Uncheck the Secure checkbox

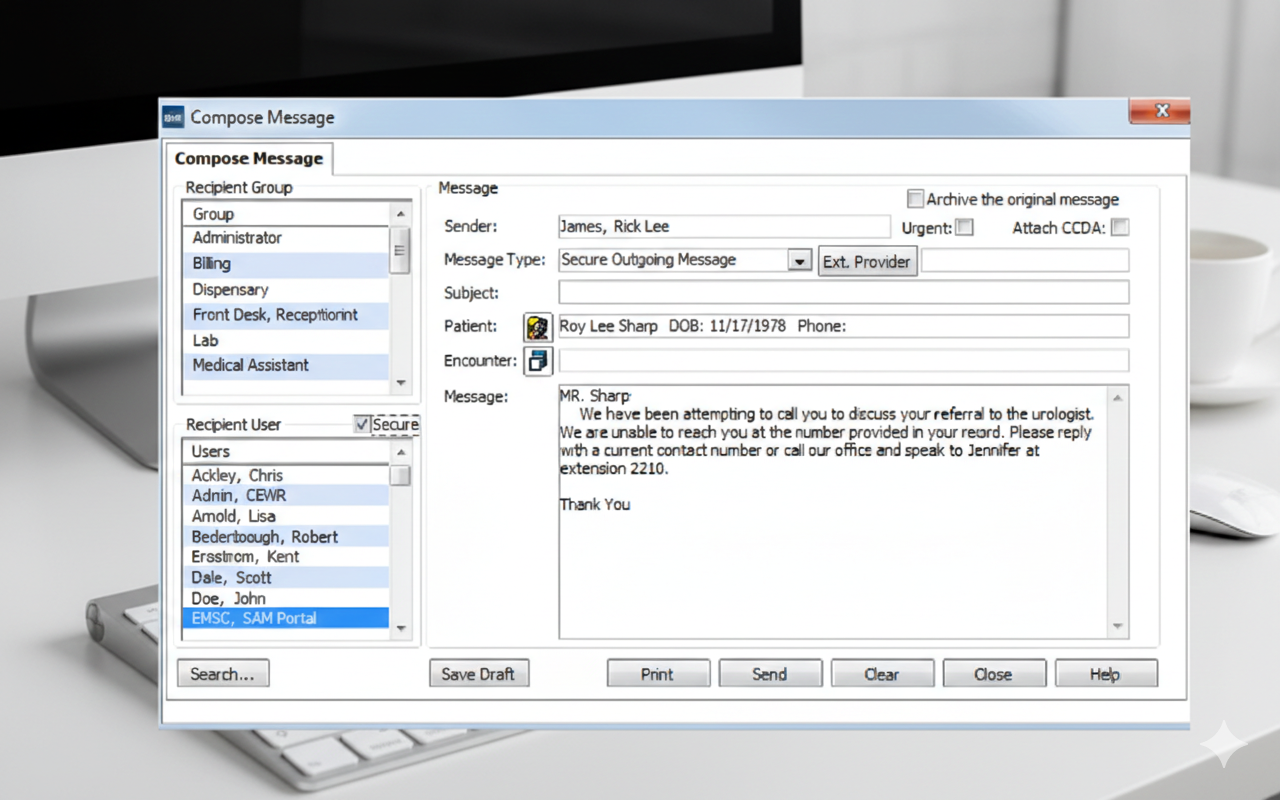(x=362, y=425)
